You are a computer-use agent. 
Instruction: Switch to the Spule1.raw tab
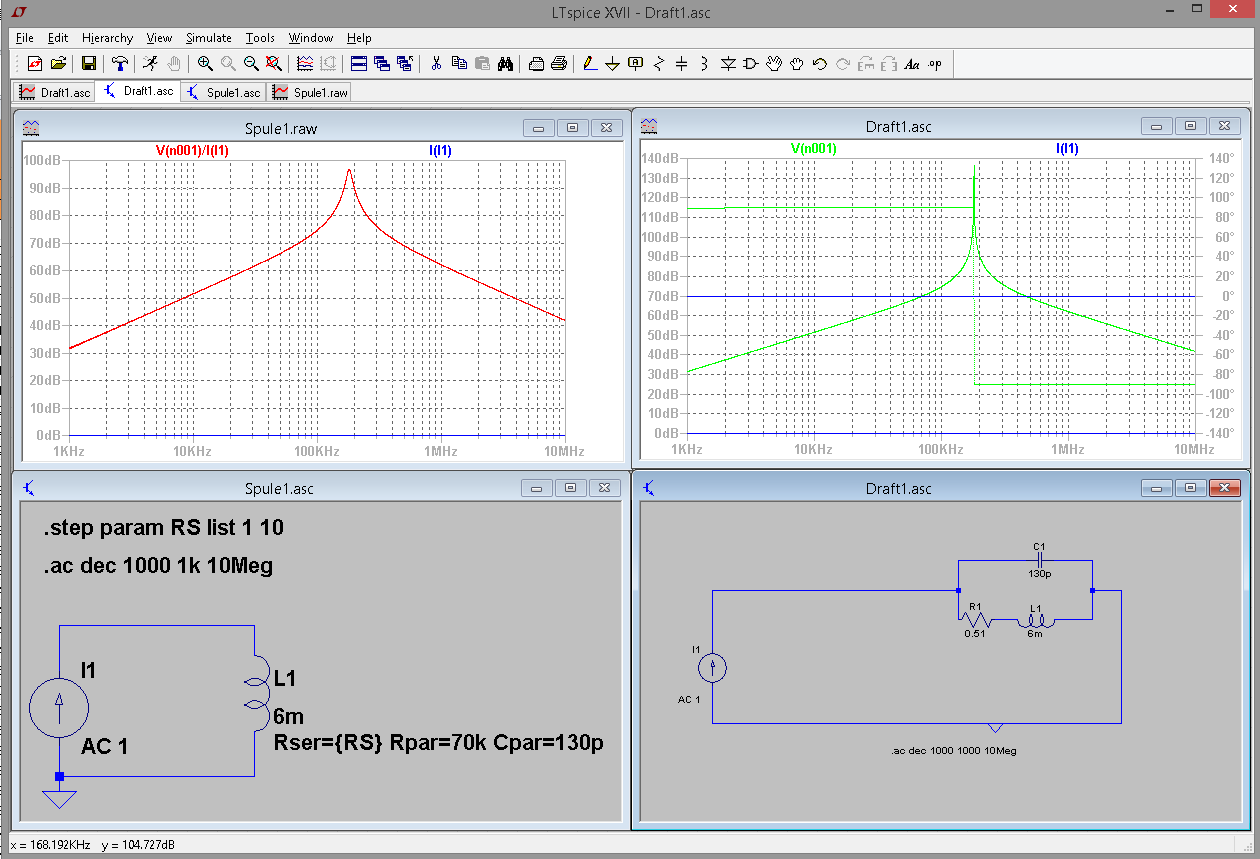[x=309, y=92]
